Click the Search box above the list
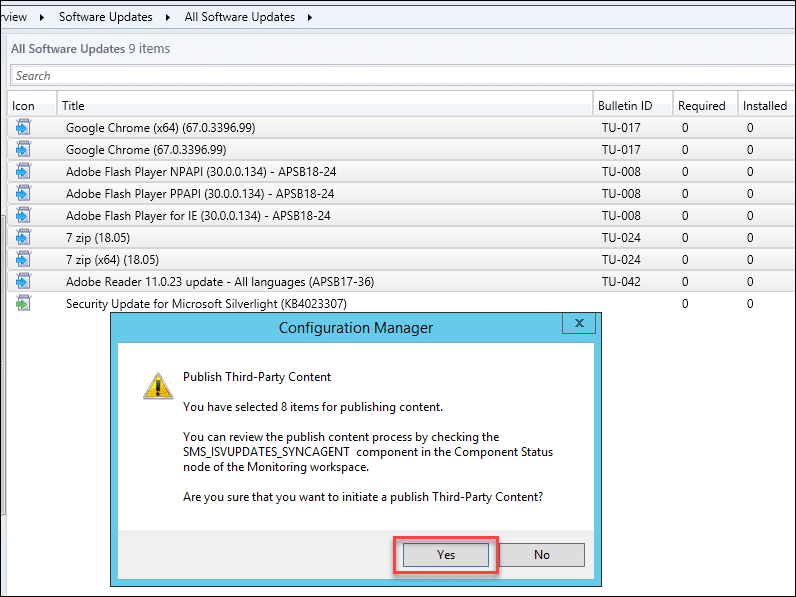 pyautogui.click(x=403, y=76)
